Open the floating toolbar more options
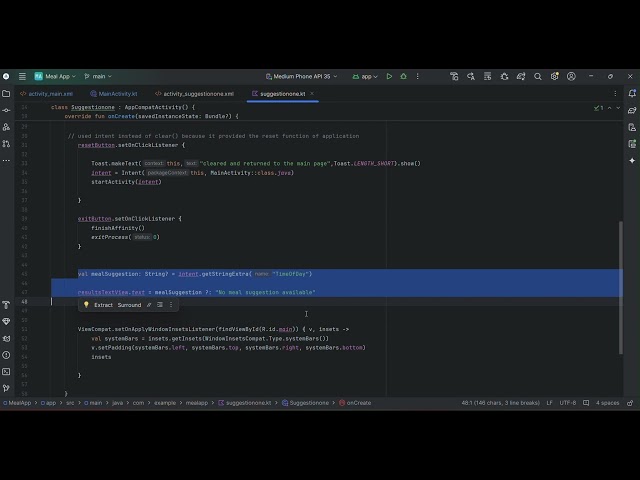This screenshot has height=480, width=640. pyautogui.click(x=171, y=305)
